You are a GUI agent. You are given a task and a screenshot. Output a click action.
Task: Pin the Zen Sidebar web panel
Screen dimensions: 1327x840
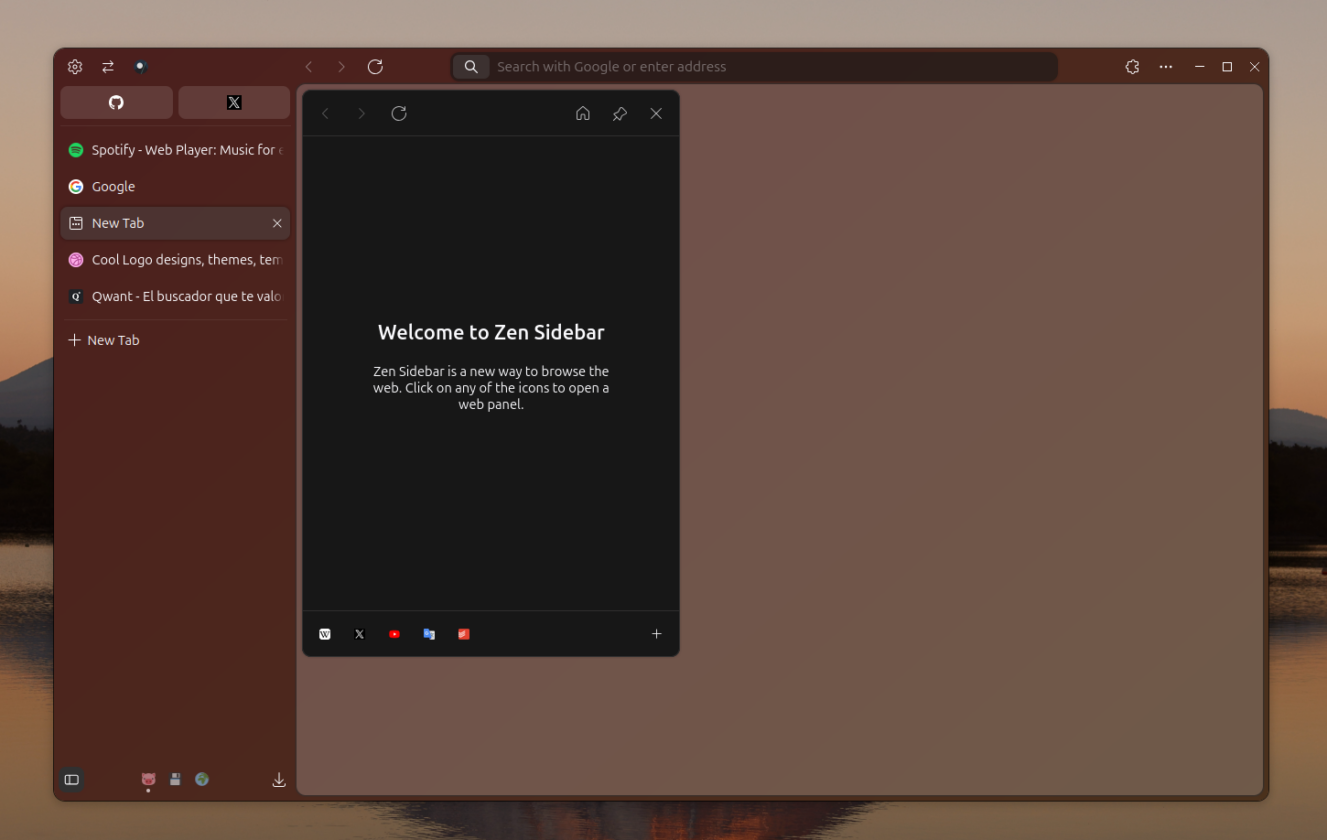pos(619,113)
